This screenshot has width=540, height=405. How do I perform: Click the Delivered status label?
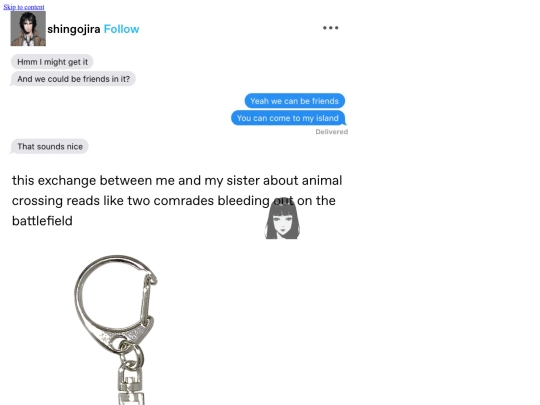[332, 132]
